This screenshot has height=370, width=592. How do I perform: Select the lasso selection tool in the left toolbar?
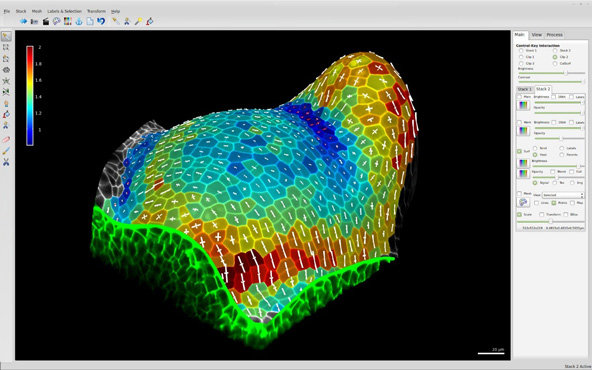pos(6,59)
